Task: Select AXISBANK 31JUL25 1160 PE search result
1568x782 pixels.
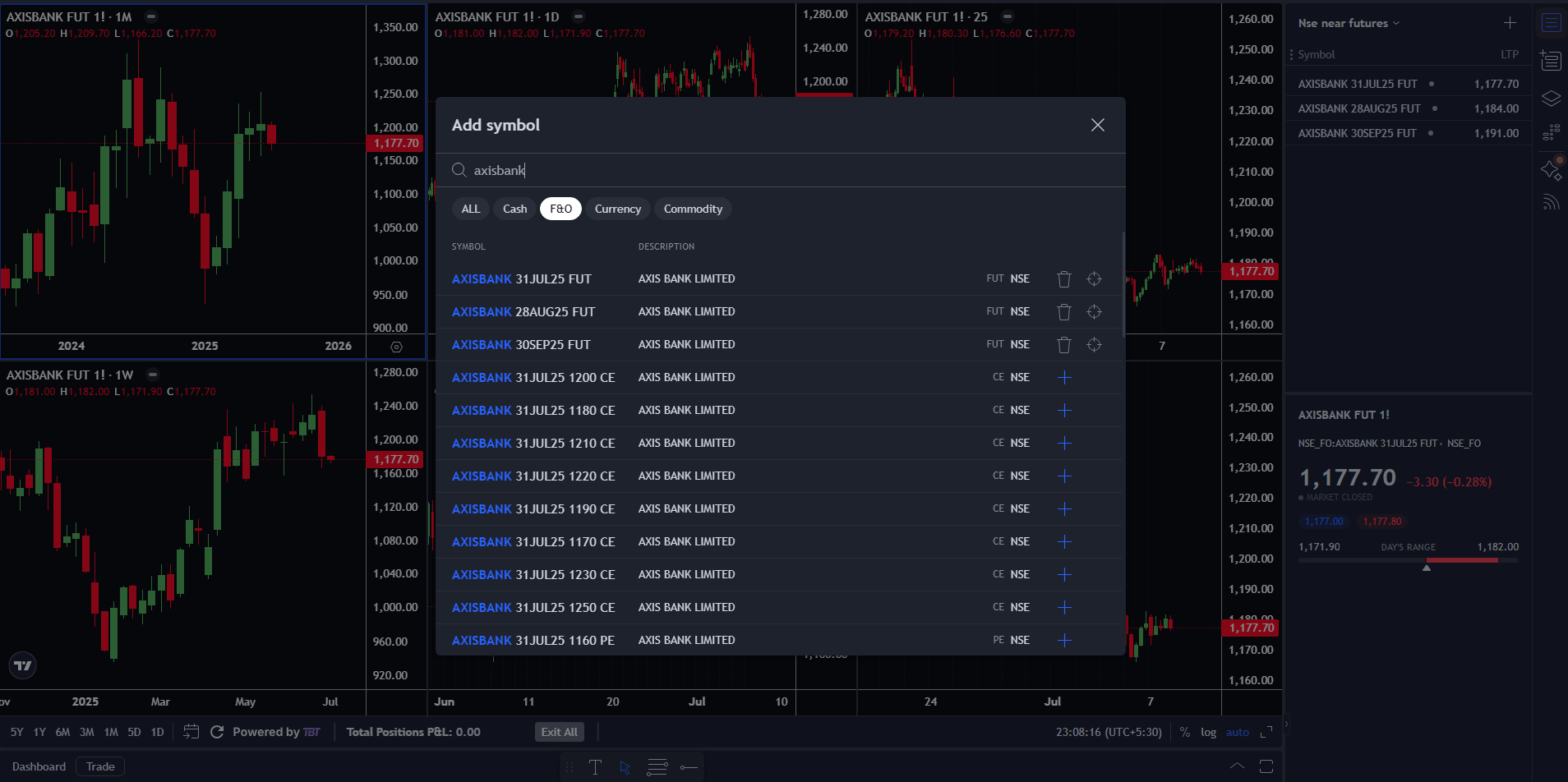Action: [778, 640]
